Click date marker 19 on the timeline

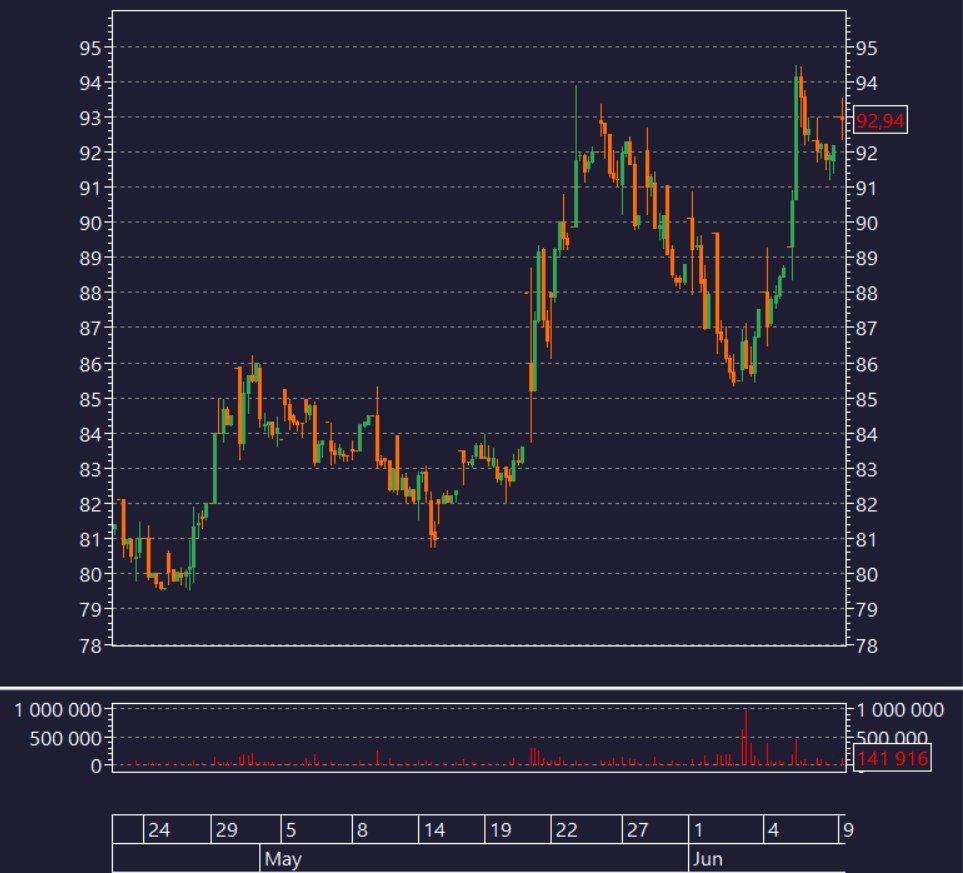(x=501, y=830)
